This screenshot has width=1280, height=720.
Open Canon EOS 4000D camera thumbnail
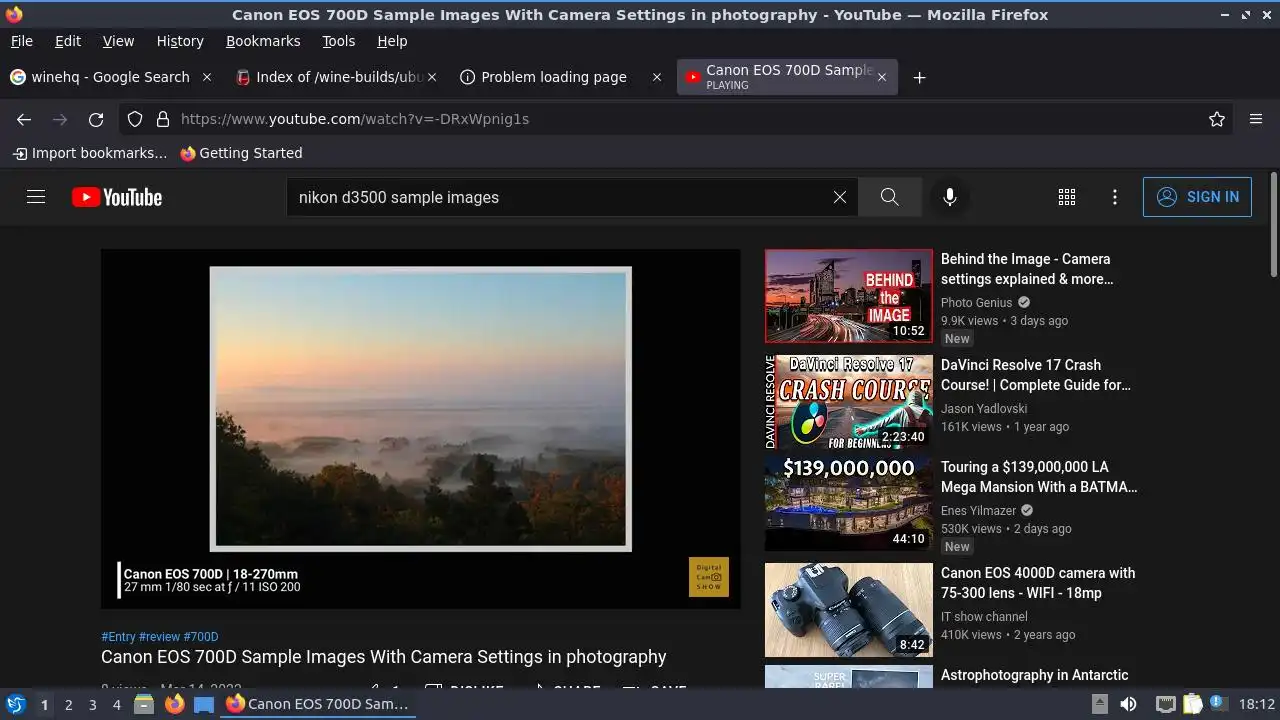pos(849,610)
